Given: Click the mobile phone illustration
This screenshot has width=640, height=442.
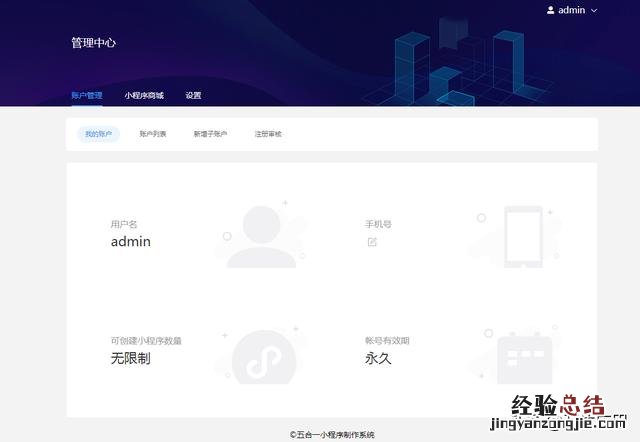Looking at the screenshot, I should click(523, 237).
